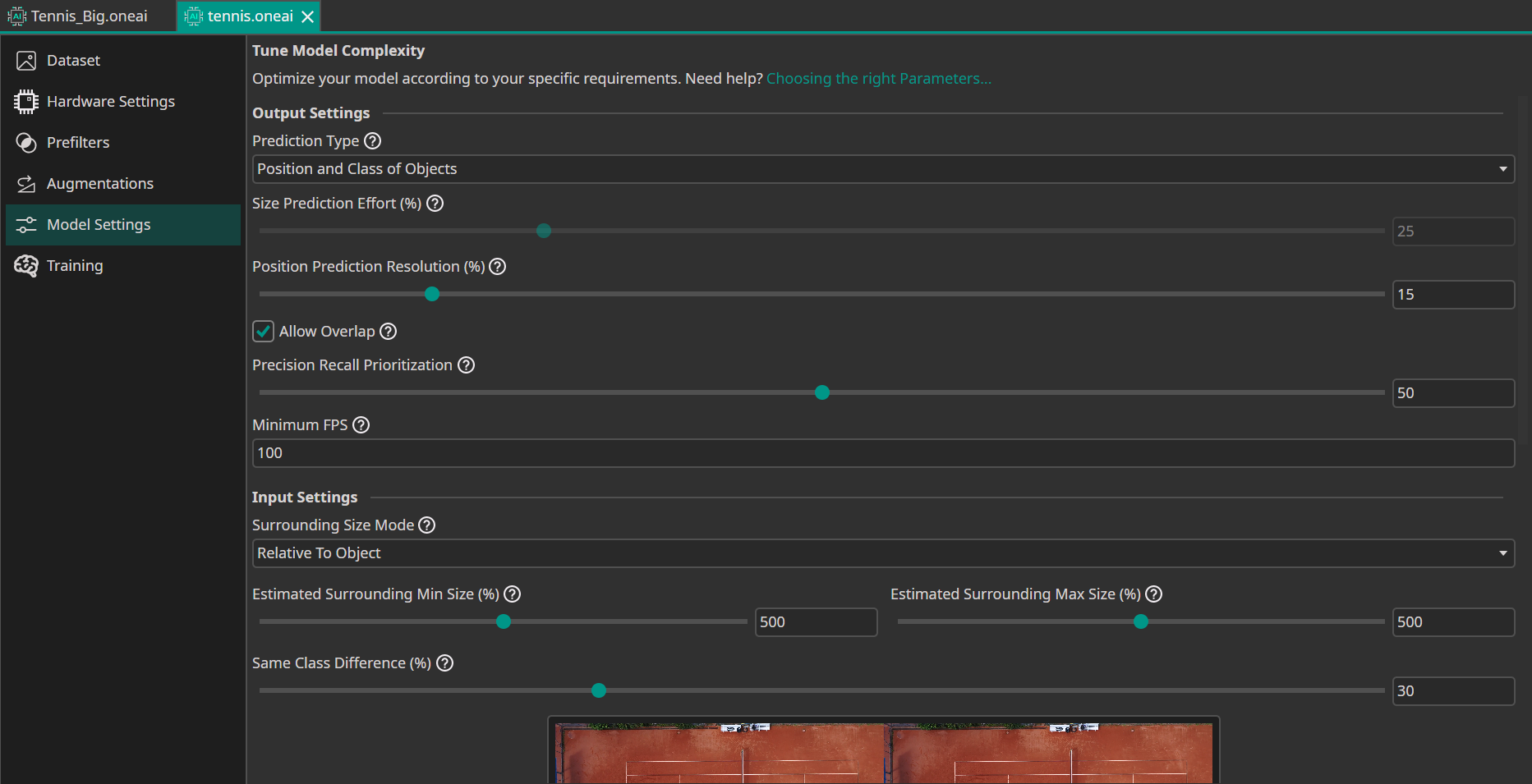The image size is (1532, 784).
Task: Click the Minimum FPS help icon
Action: 361,424
